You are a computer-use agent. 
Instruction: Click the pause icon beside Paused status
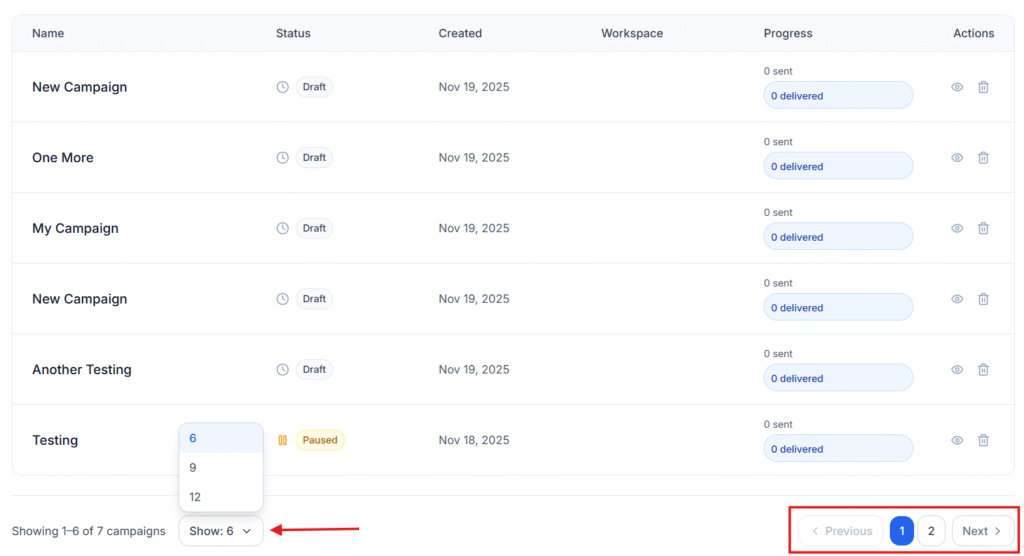pyautogui.click(x=283, y=440)
